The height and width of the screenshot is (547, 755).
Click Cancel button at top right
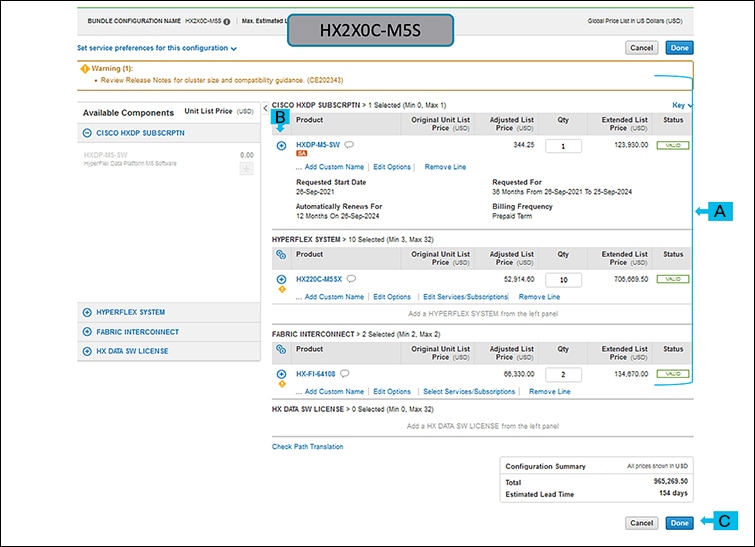[x=641, y=47]
